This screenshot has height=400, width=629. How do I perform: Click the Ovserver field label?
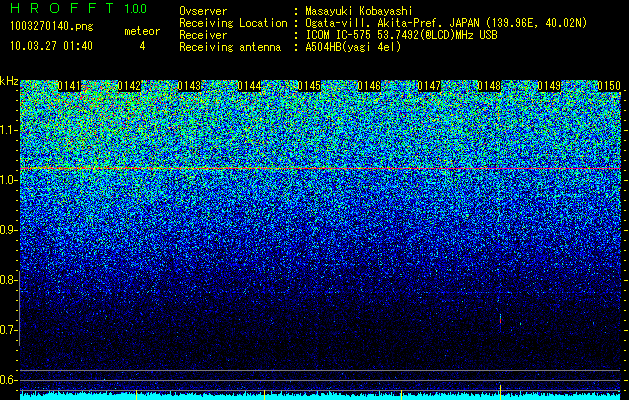[x=203, y=11]
